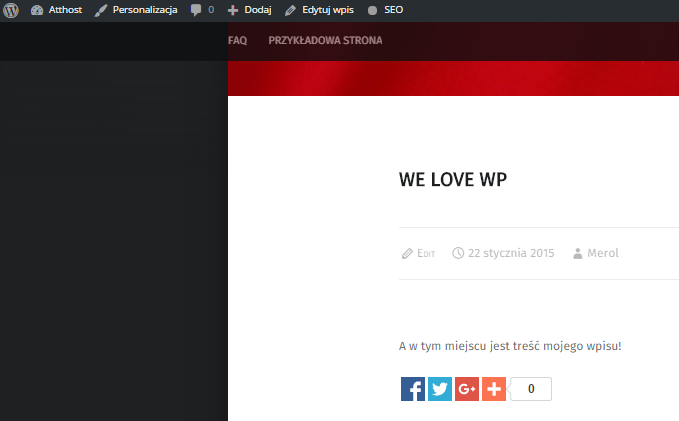
Task: Click the author person icon
Action: point(578,253)
